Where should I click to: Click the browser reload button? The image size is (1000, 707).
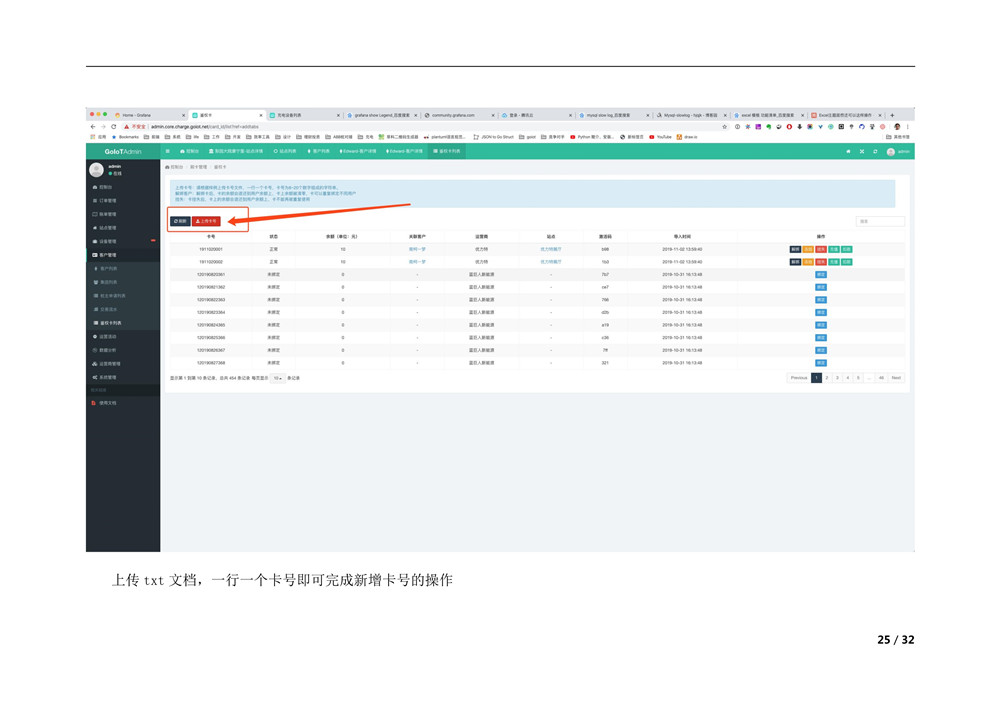click(x=113, y=127)
